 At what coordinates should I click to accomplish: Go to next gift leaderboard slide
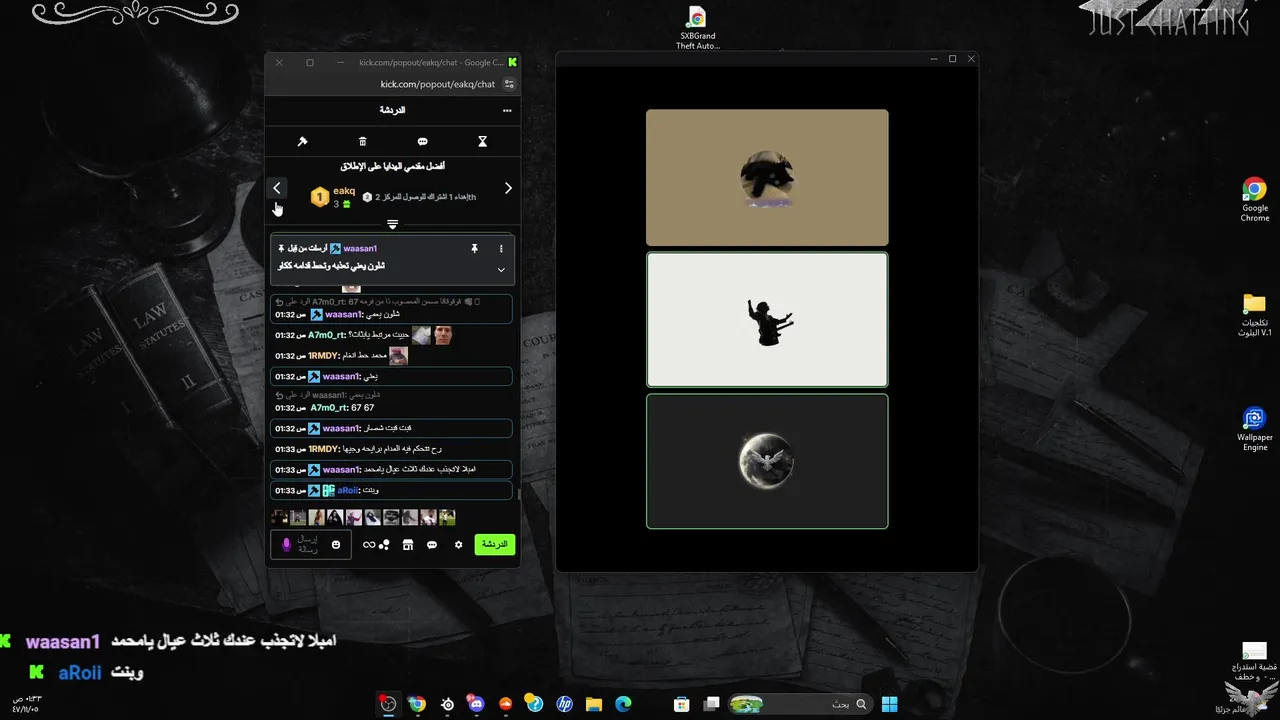coord(508,188)
